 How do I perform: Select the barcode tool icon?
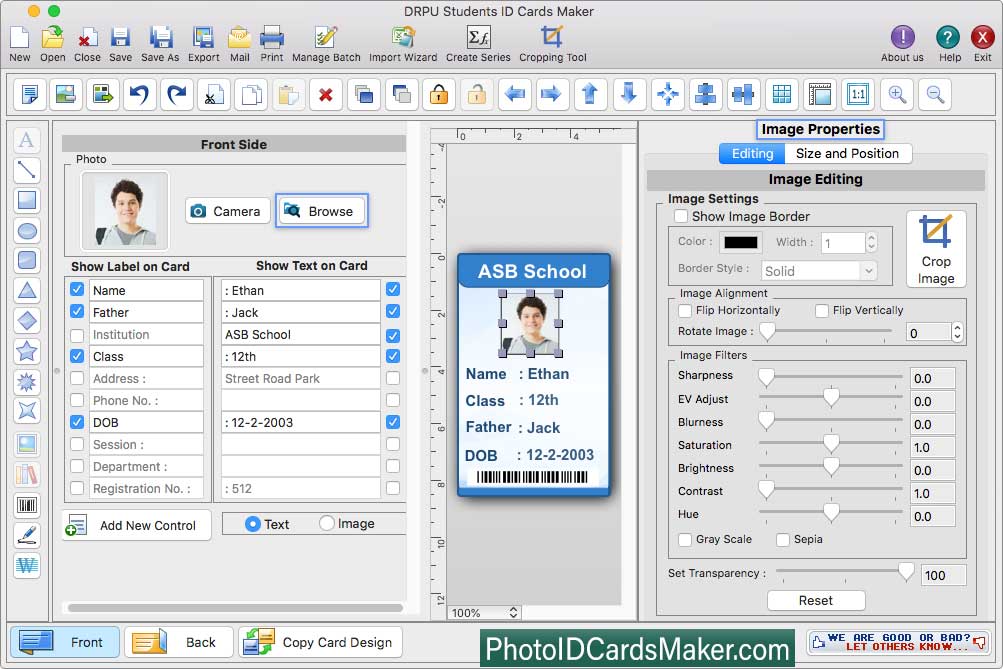pos(27,505)
